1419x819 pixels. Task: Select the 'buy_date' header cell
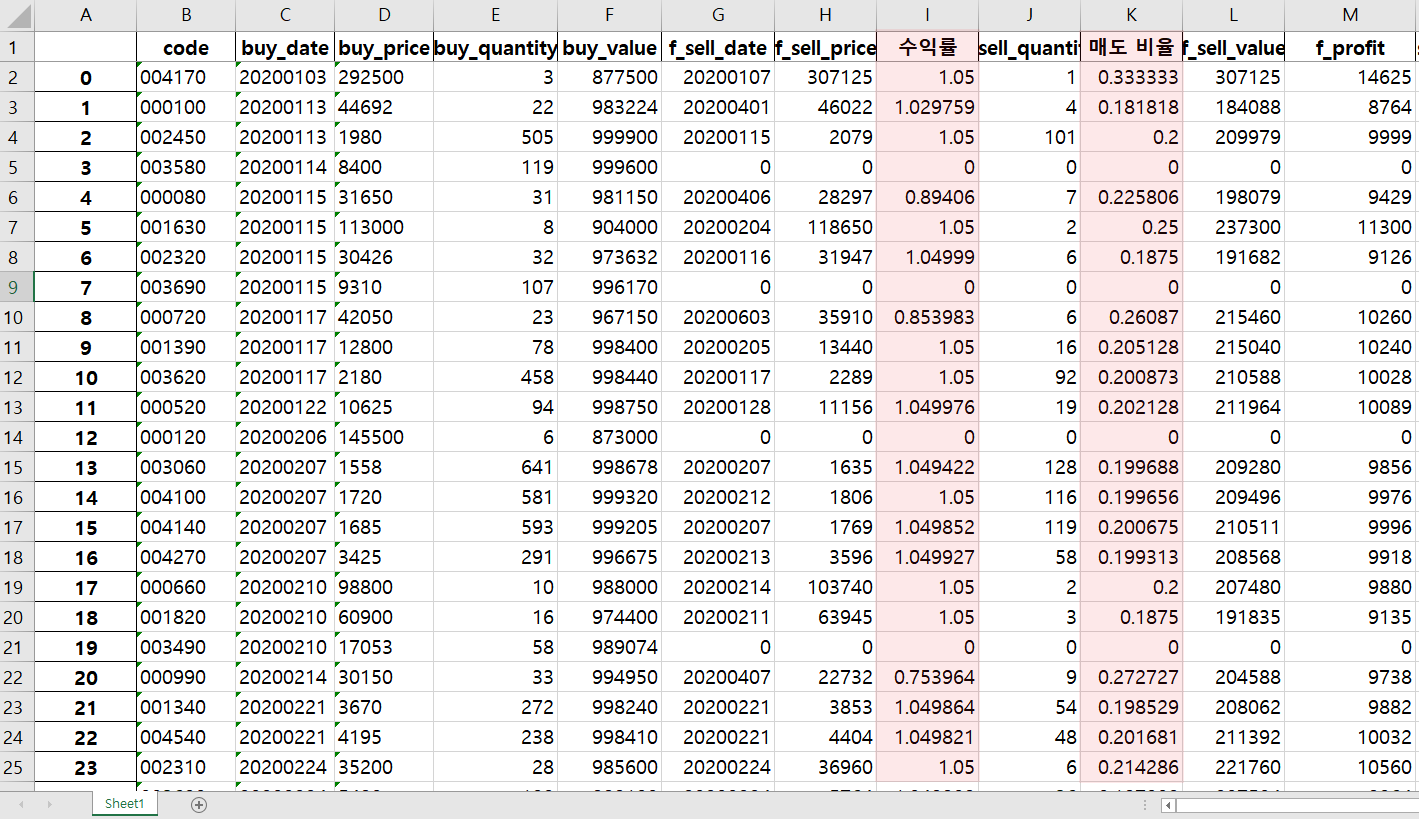(285, 47)
